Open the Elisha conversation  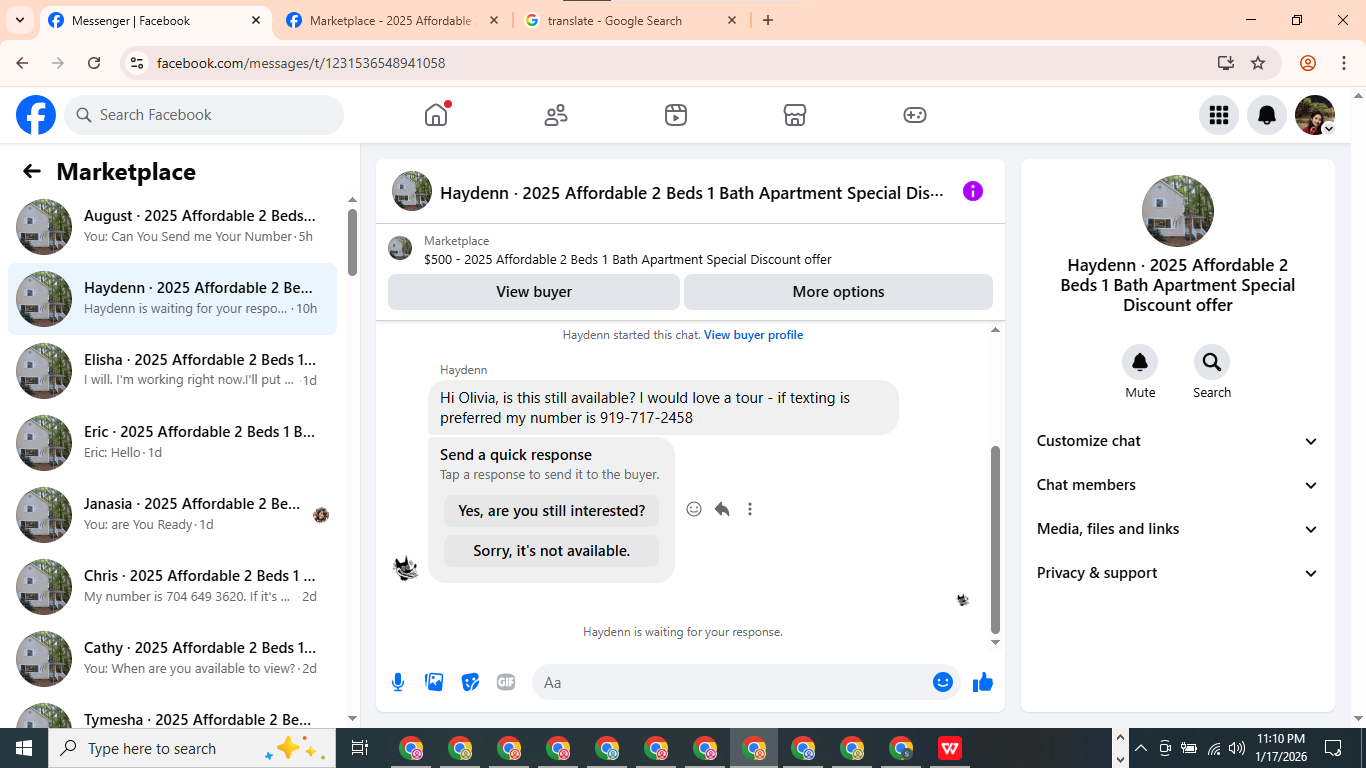[172, 371]
